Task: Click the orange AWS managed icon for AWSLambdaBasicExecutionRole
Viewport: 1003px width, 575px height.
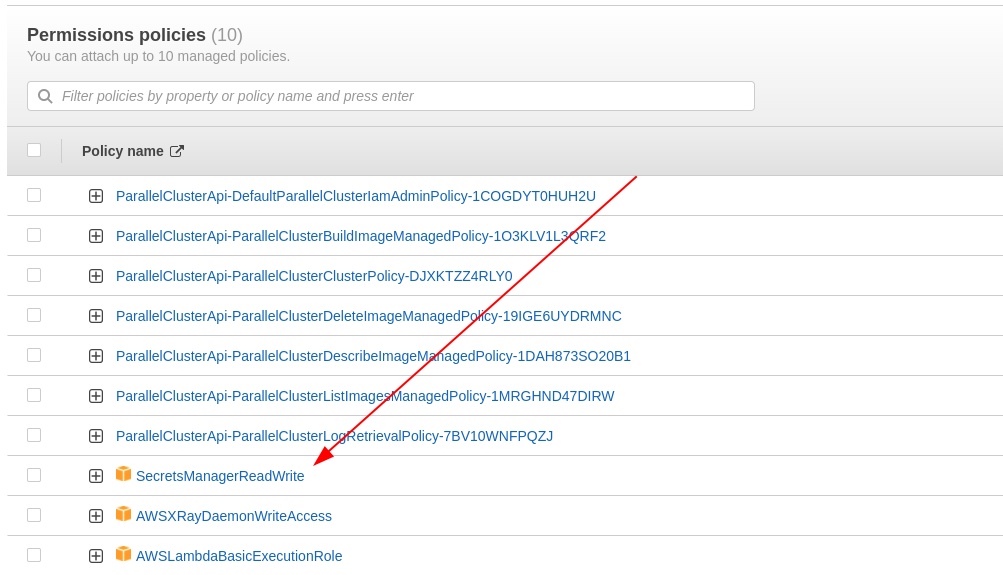Action: pyautogui.click(x=123, y=554)
